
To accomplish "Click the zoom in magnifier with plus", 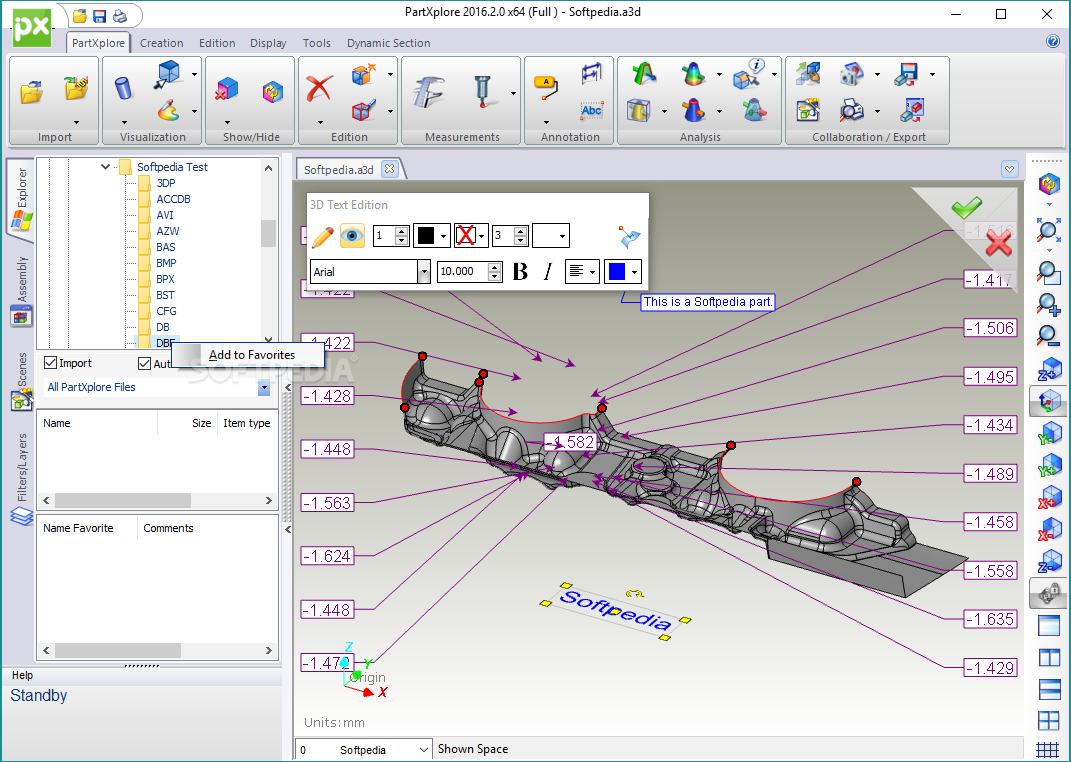I will (1048, 304).
